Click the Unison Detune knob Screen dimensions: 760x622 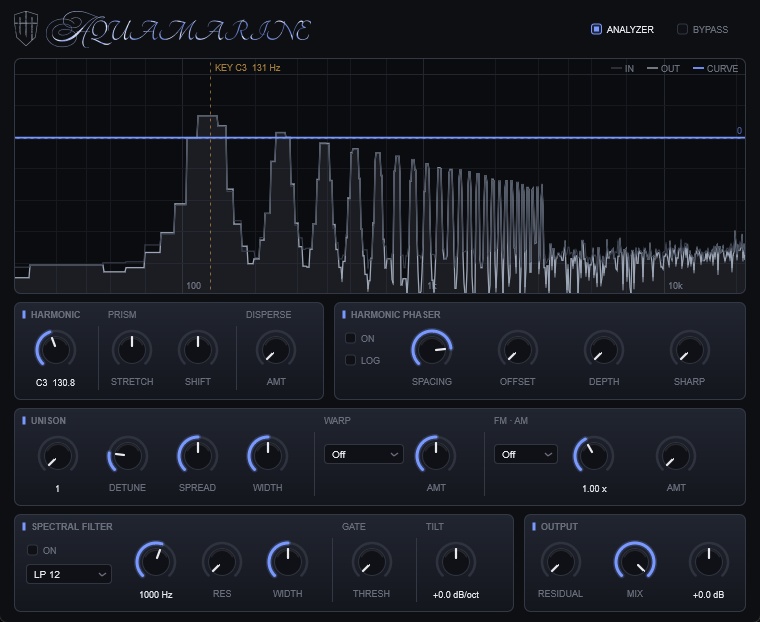click(x=127, y=455)
